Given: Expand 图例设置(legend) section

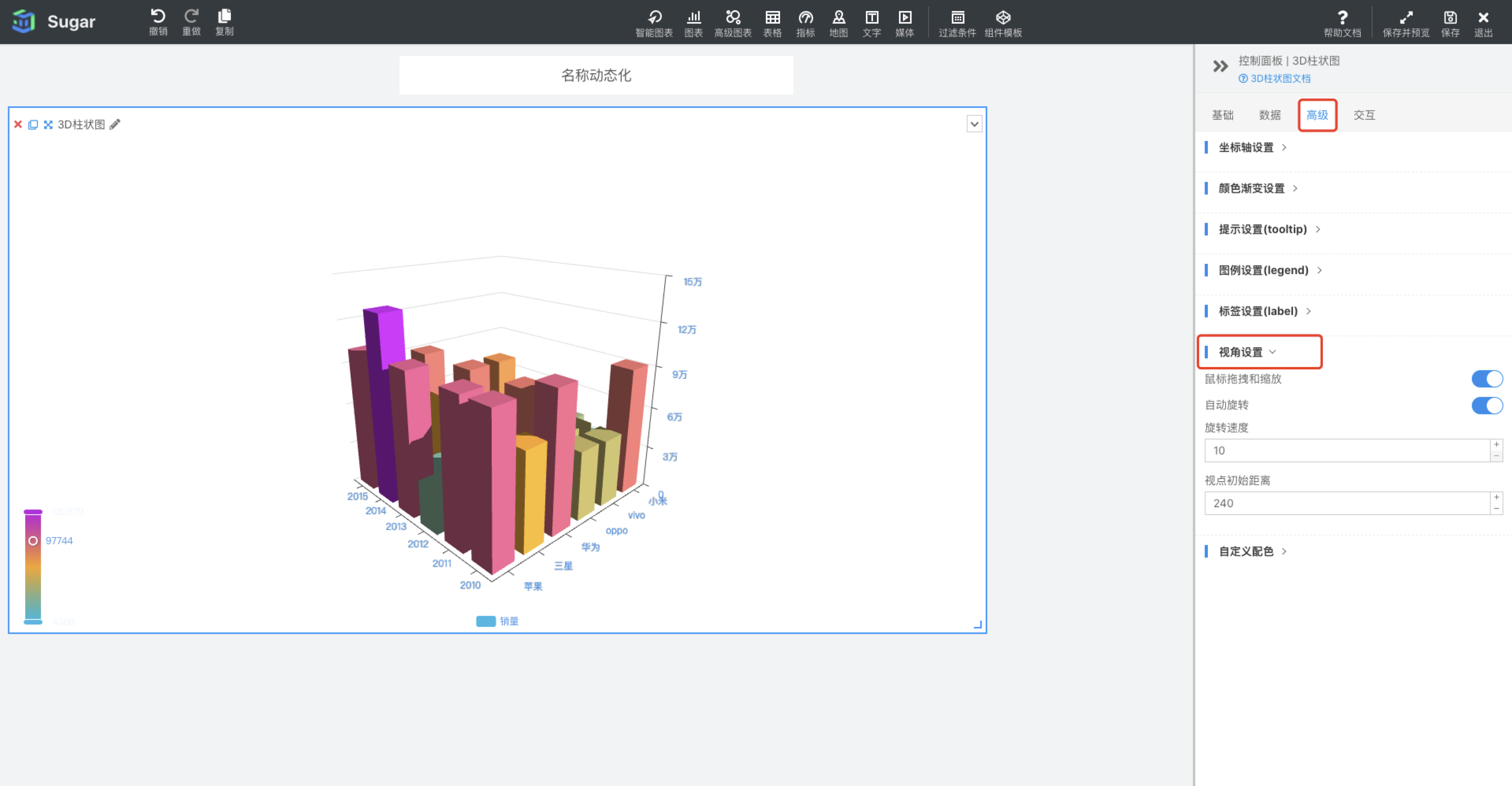Looking at the screenshot, I should pyautogui.click(x=1270, y=271).
